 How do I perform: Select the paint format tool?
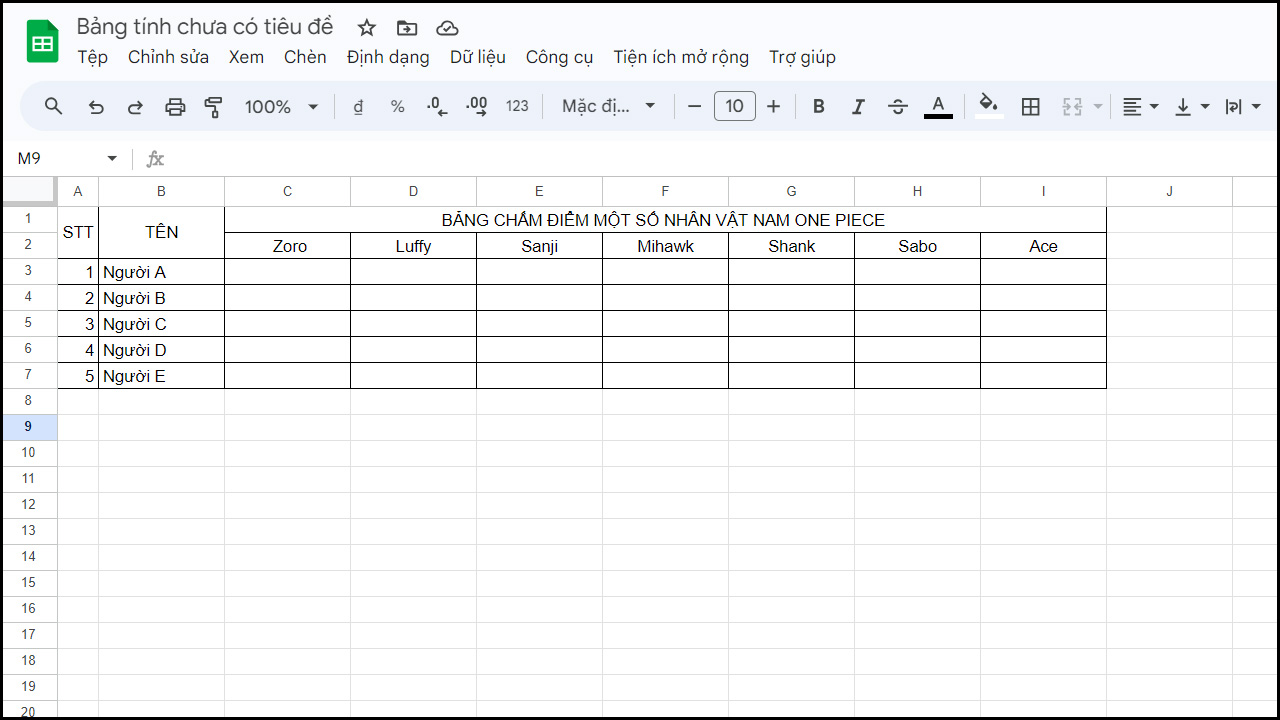(213, 106)
